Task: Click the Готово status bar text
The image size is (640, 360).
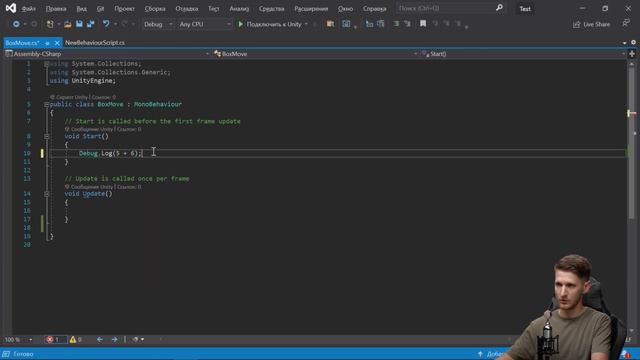Action: pyautogui.click(x=23, y=354)
